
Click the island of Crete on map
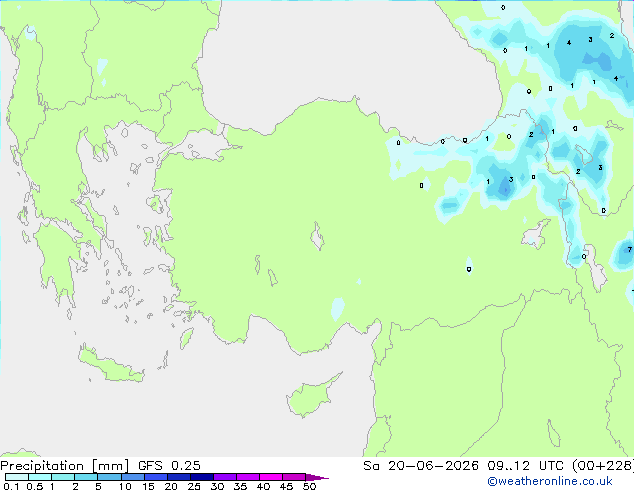point(110,364)
